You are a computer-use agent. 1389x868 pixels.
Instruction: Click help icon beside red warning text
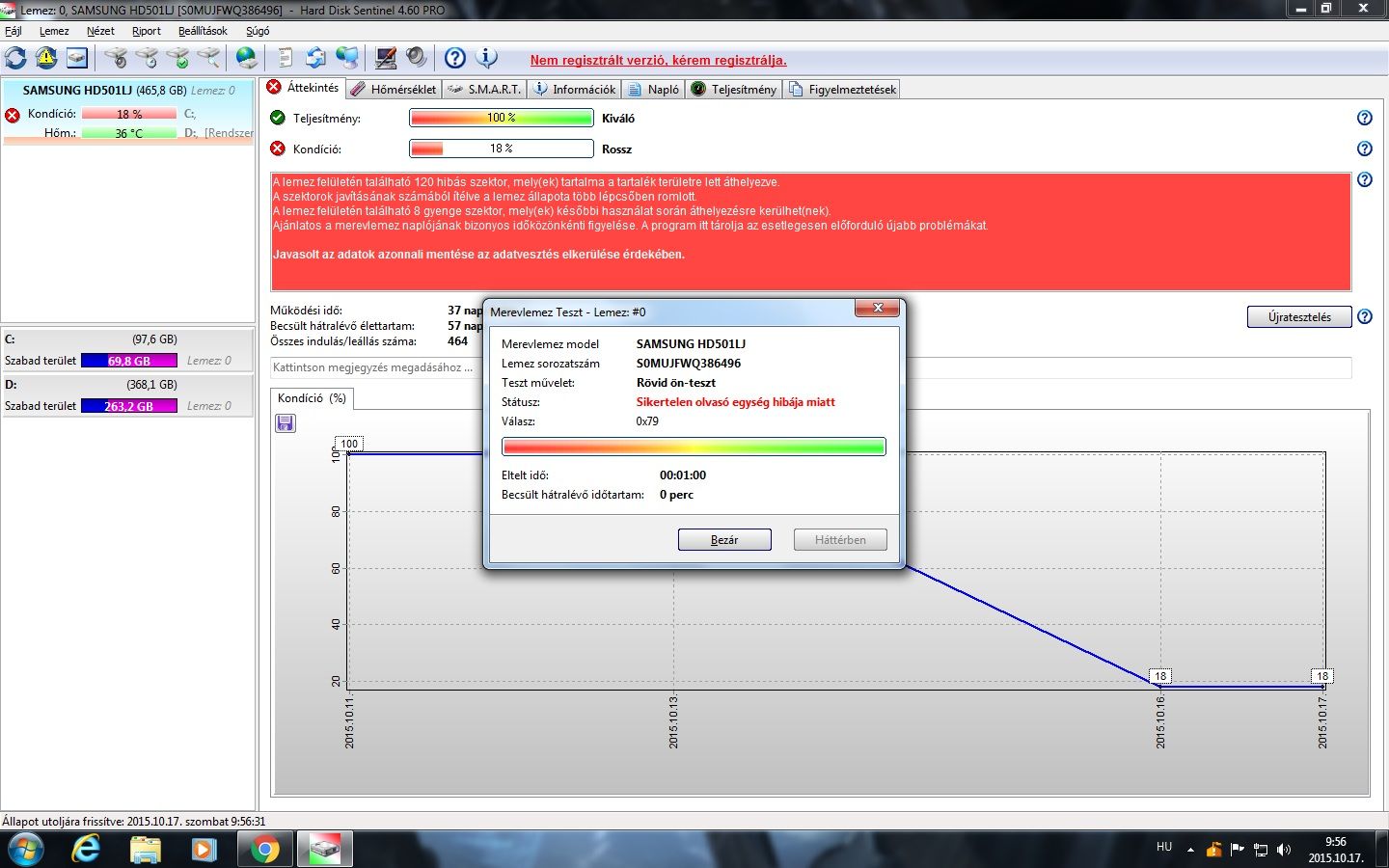click(1365, 179)
